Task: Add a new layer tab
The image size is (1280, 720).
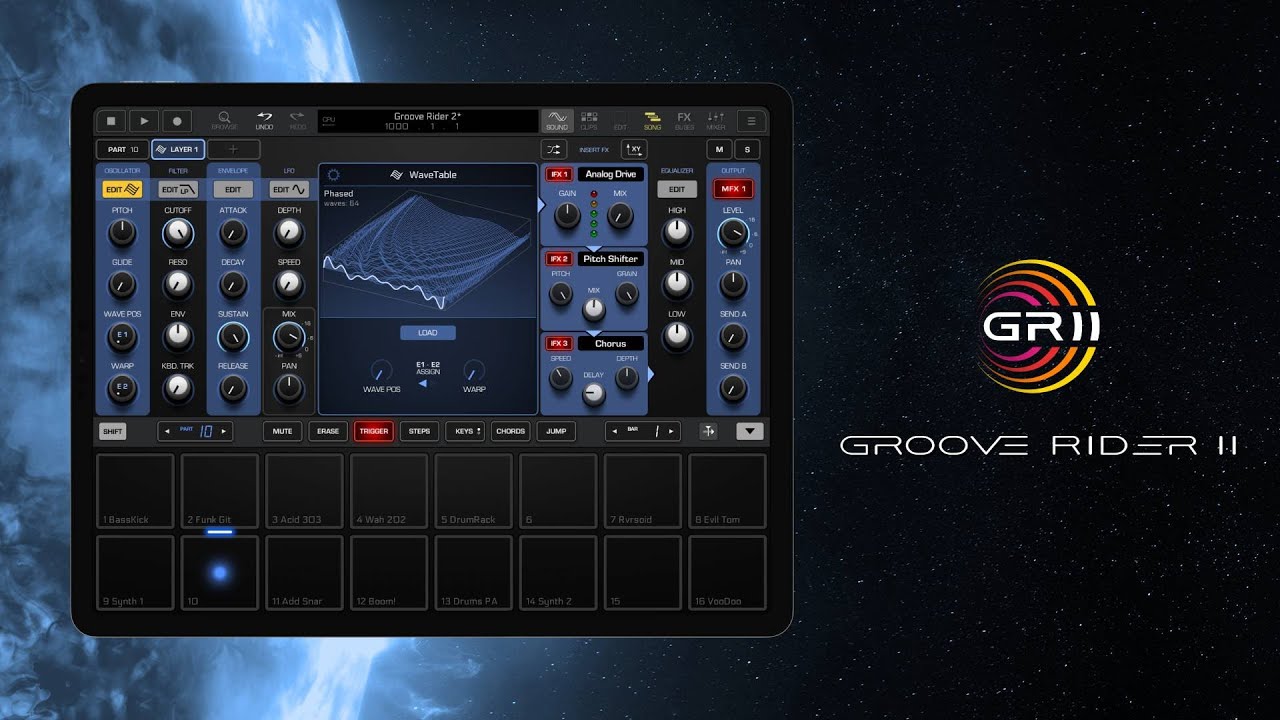Action: (233, 149)
